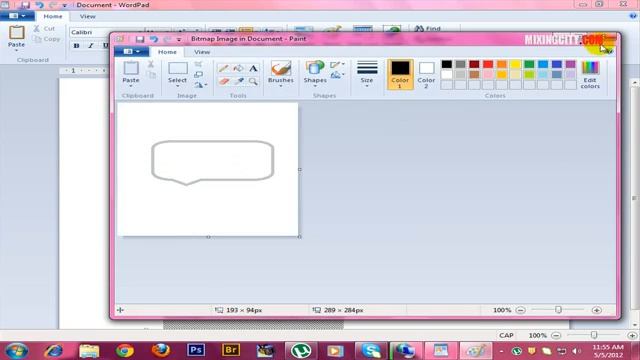Click the Windows Start button

tap(16, 351)
